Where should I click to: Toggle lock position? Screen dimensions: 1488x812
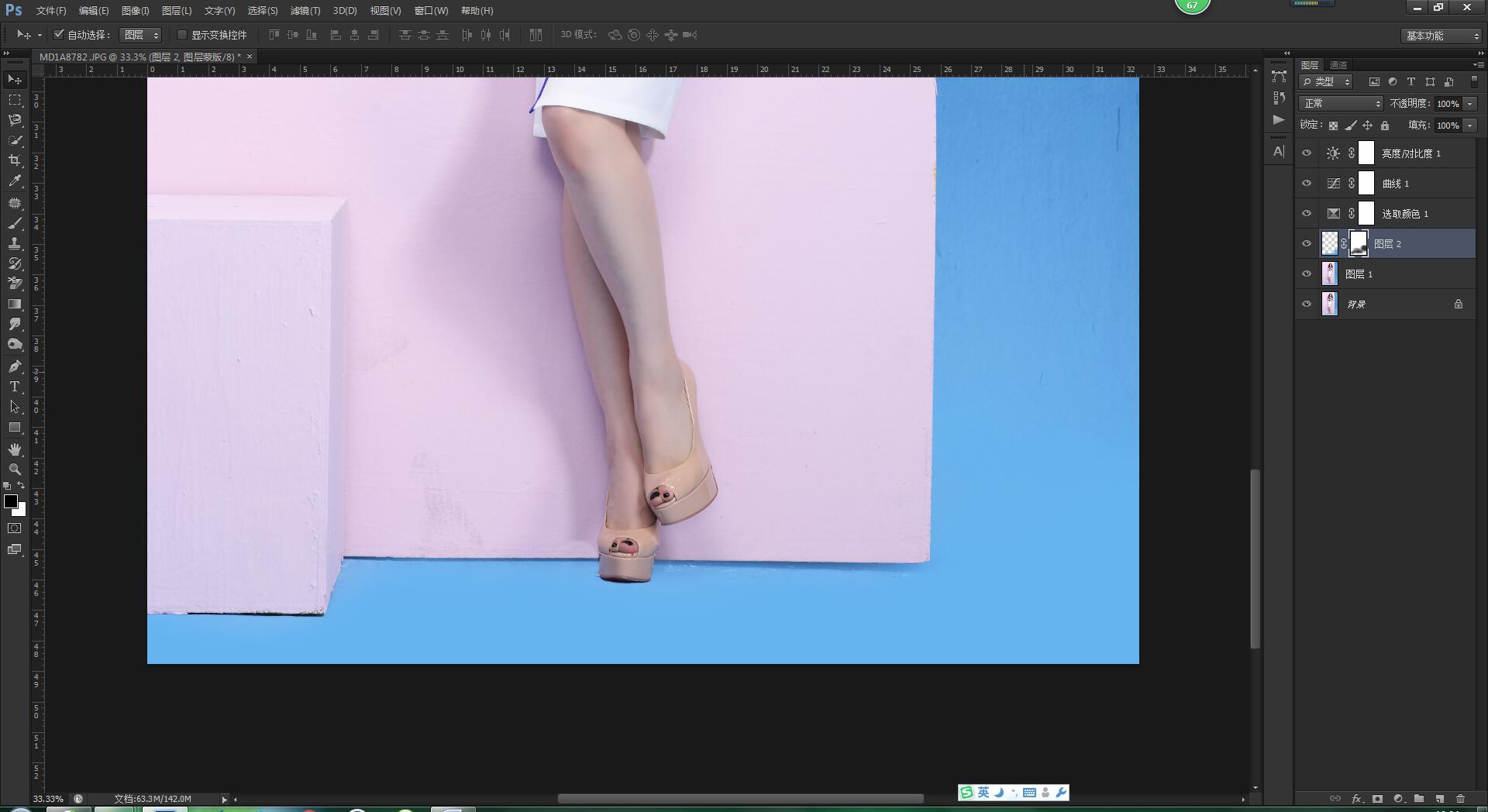pyautogui.click(x=1368, y=126)
